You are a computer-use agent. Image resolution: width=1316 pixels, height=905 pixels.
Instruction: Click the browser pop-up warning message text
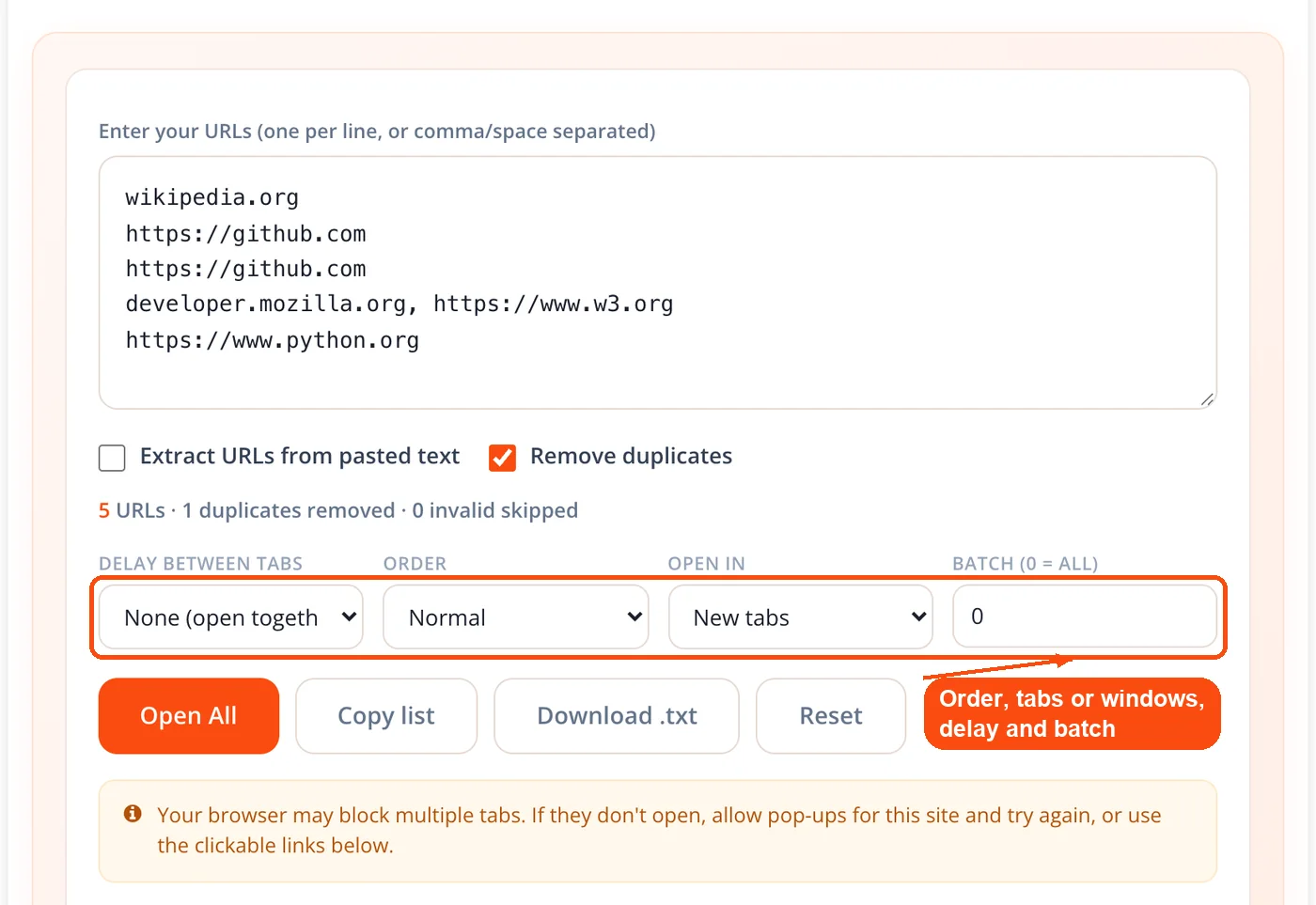pos(659,831)
